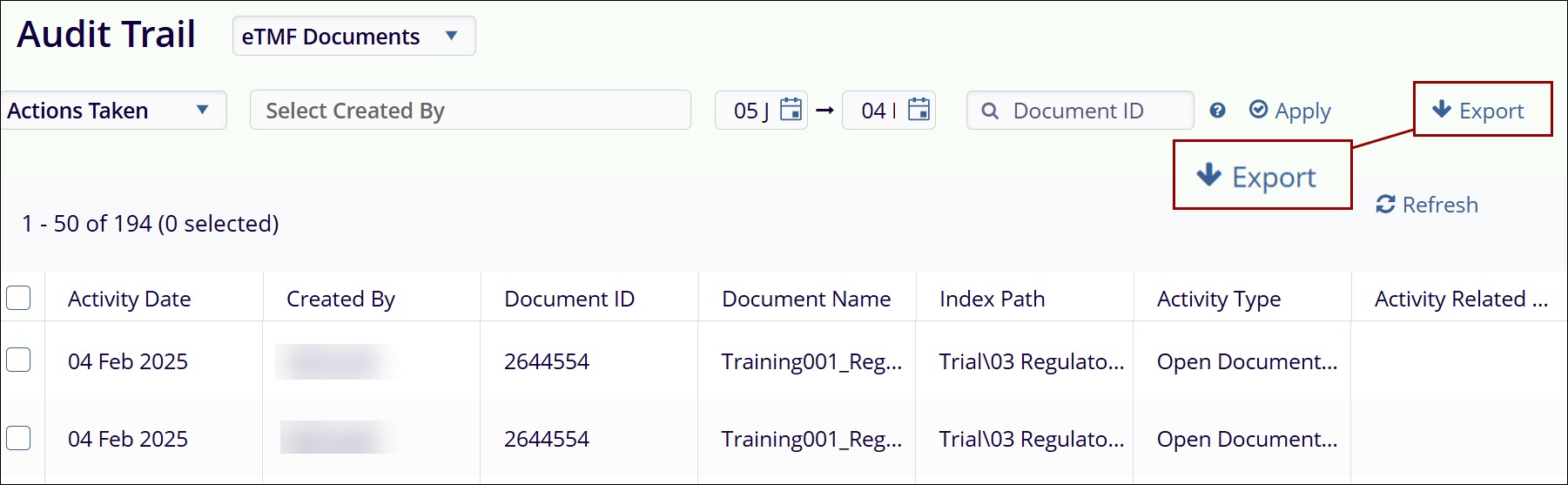
Task: Click the Export download arrow in toolbar
Action: pos(1442,110)
